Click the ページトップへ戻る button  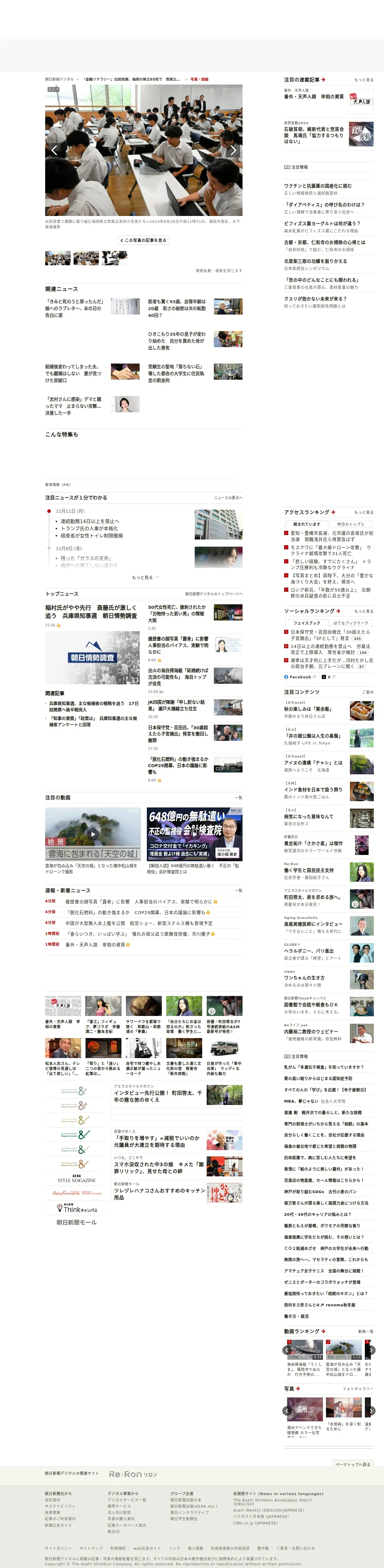353,1464
